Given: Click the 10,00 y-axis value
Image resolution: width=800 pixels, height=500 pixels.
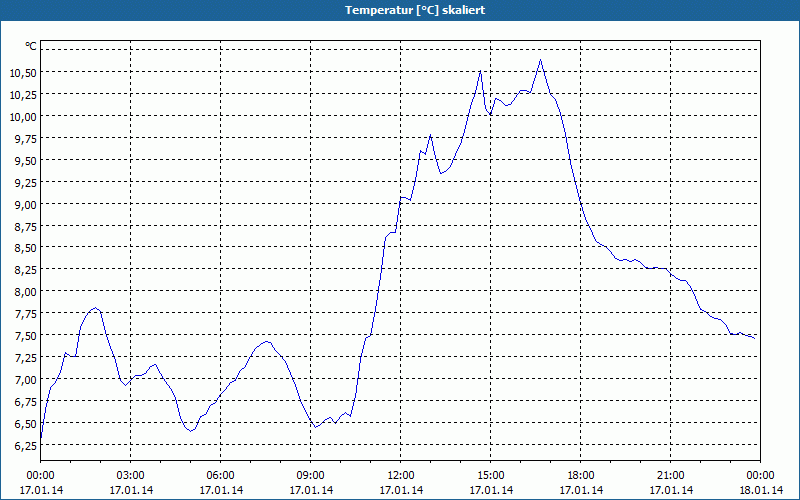Looking at the screenshot, I should (x=23, y=117).
